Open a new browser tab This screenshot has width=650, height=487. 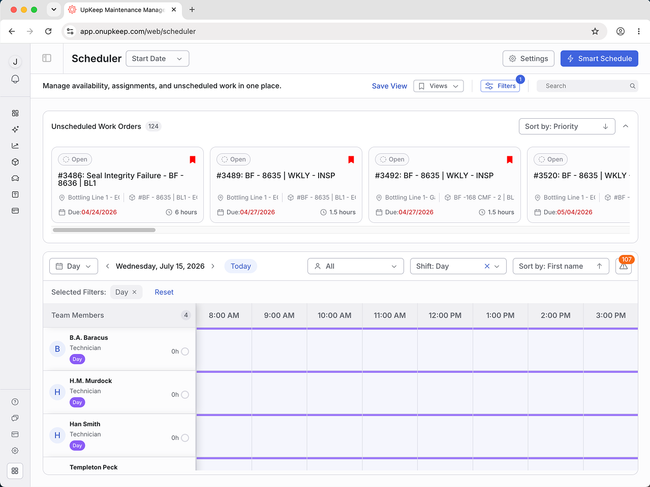pyautogui.click(x=192, y=10)
